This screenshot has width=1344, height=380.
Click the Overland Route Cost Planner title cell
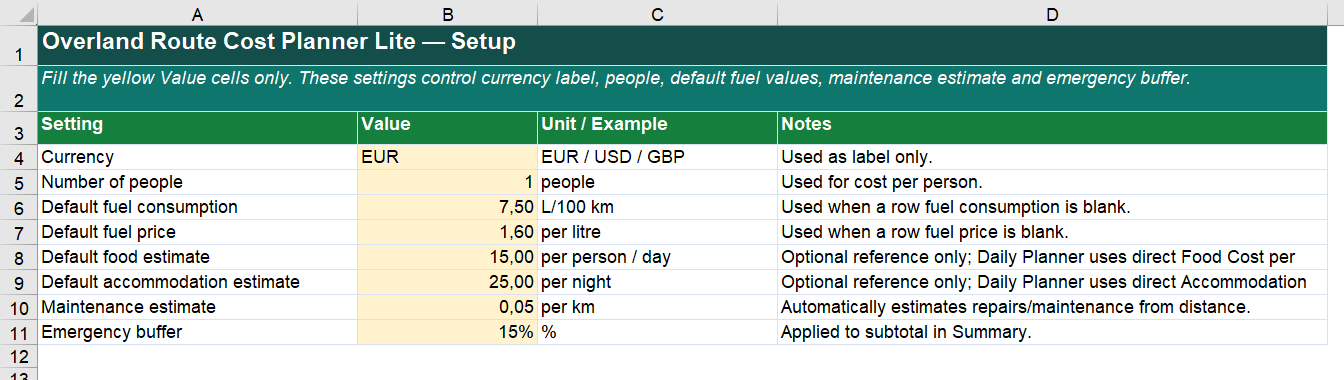click(x=682, y=45)
